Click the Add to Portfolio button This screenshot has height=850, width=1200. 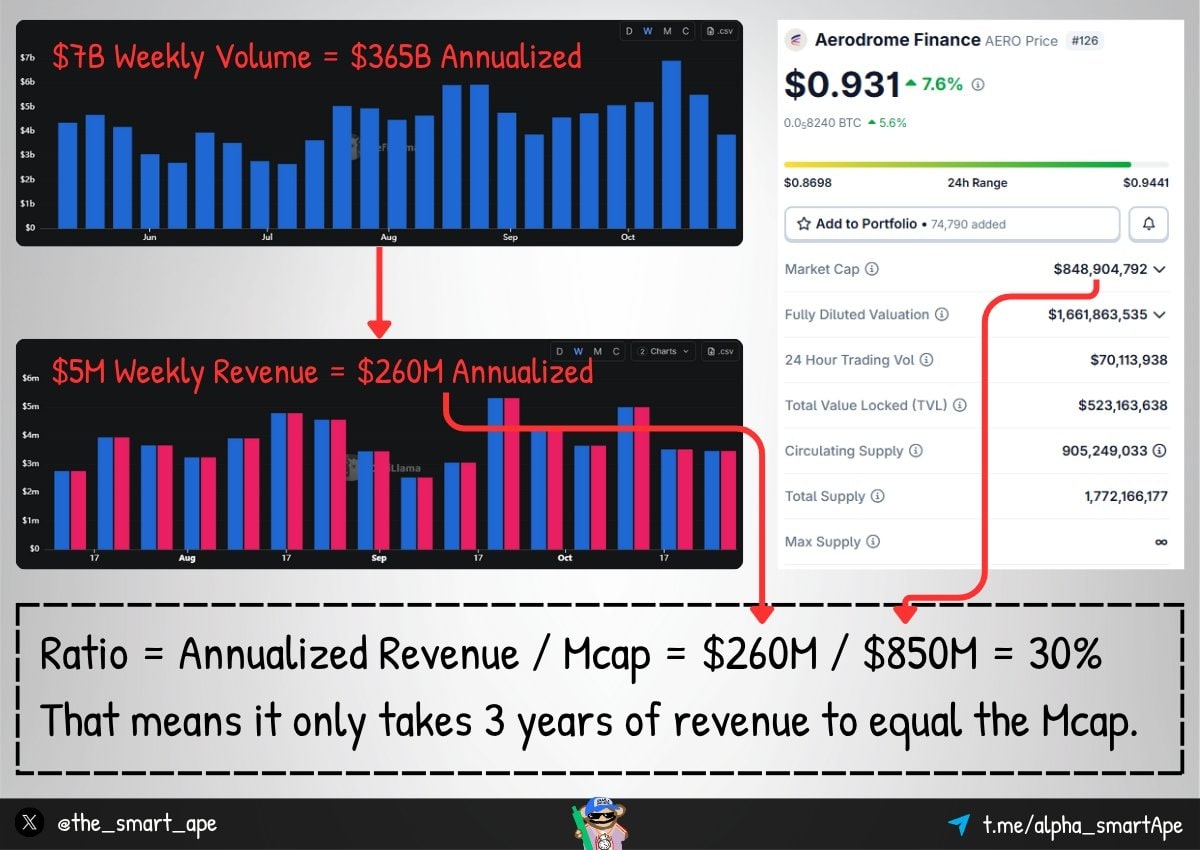coord(951,223)
